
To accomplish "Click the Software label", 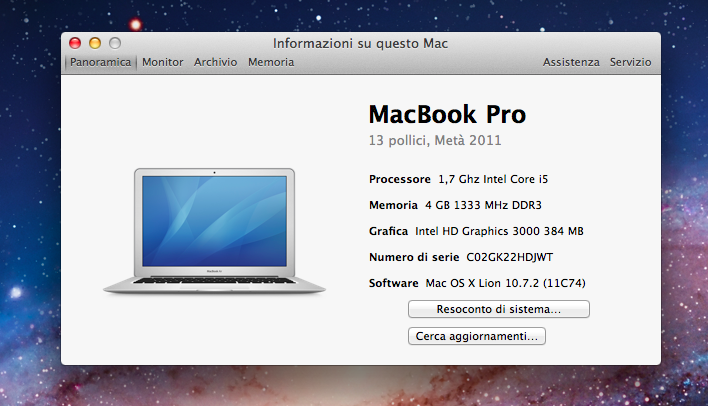I will pos(394,283).
